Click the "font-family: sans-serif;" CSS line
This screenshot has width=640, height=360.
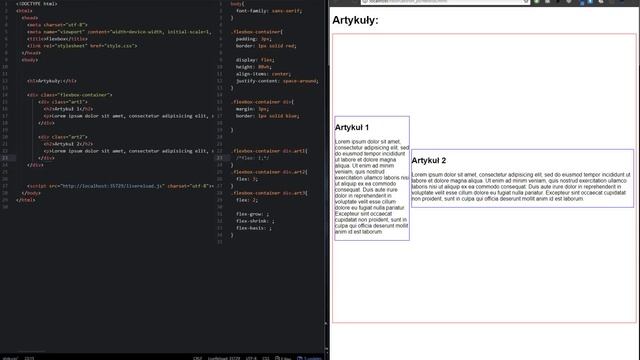(x=269, y=11)
